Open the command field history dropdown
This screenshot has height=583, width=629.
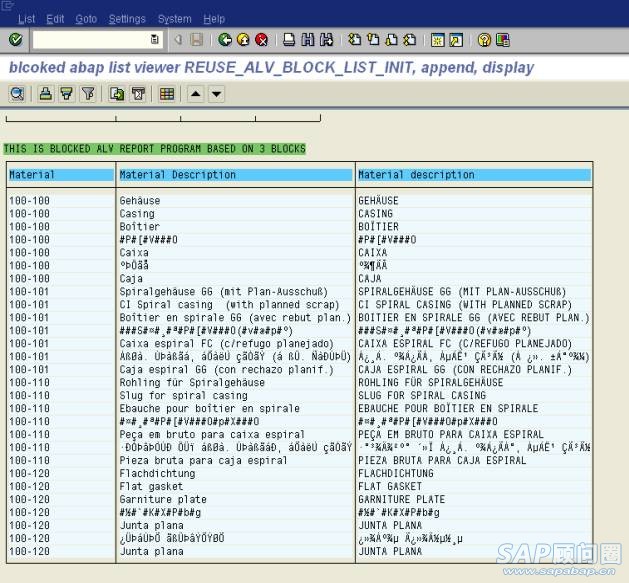tap(154, 40)
